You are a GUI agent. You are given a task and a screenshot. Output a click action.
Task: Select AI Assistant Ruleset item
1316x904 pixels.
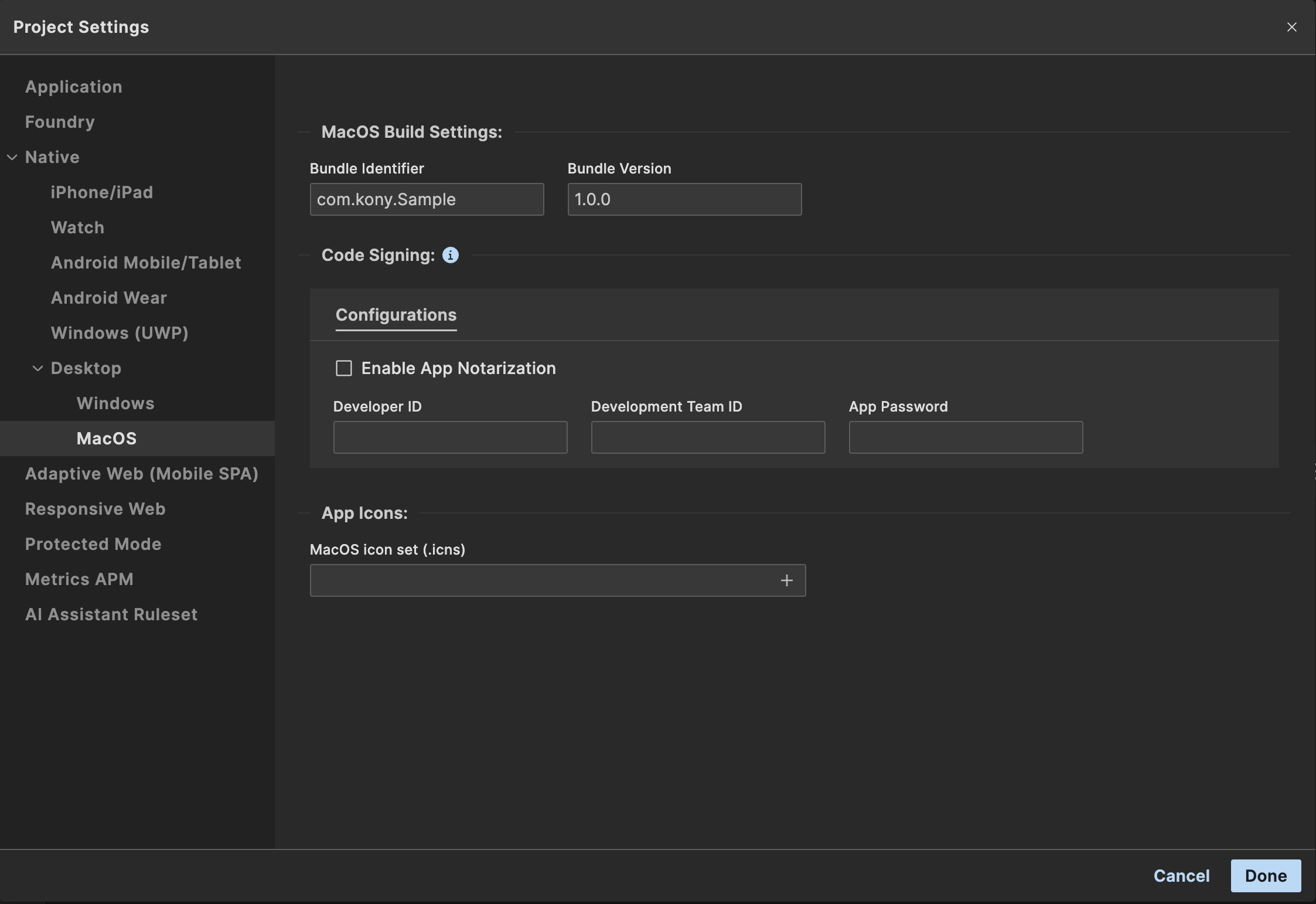[111, 614]
